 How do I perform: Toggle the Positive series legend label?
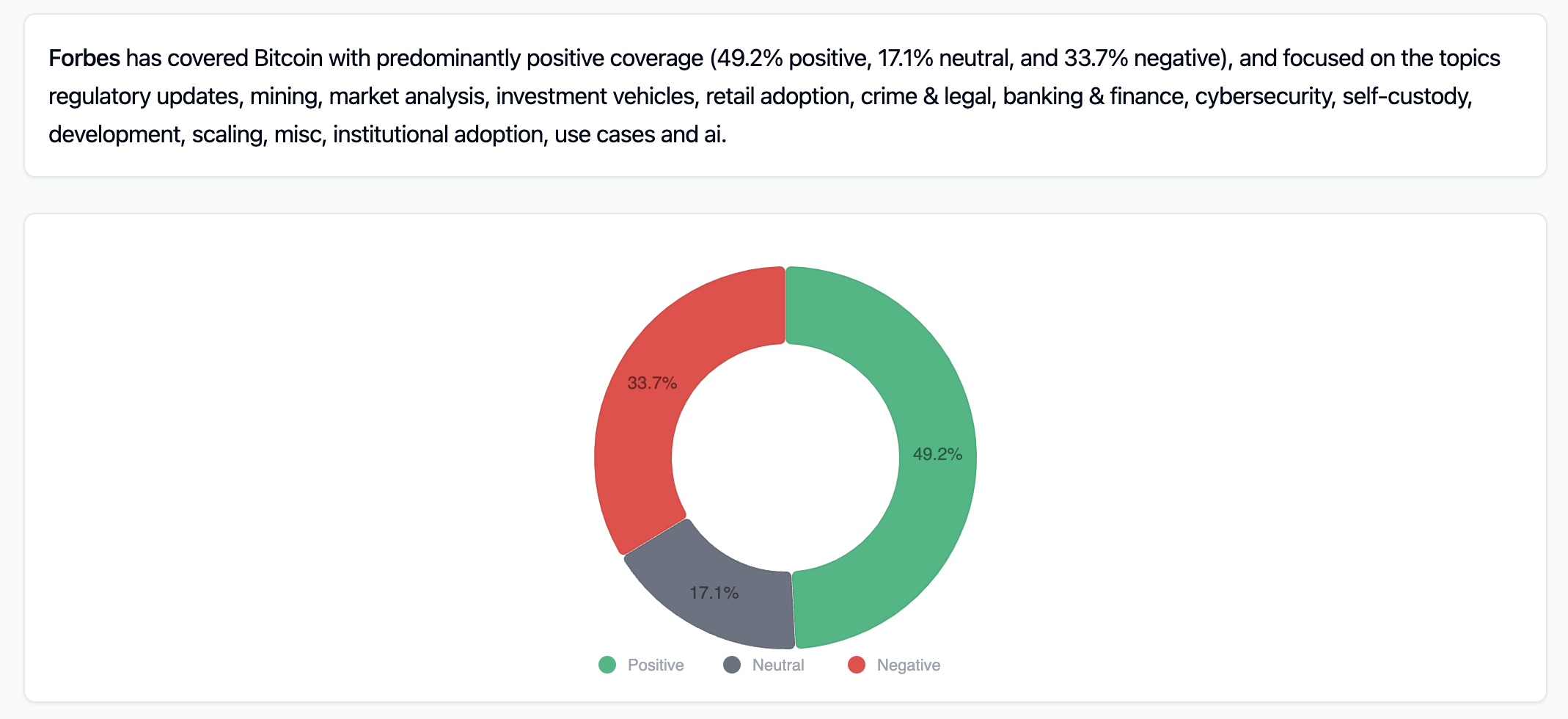click(x=656, y=665)
